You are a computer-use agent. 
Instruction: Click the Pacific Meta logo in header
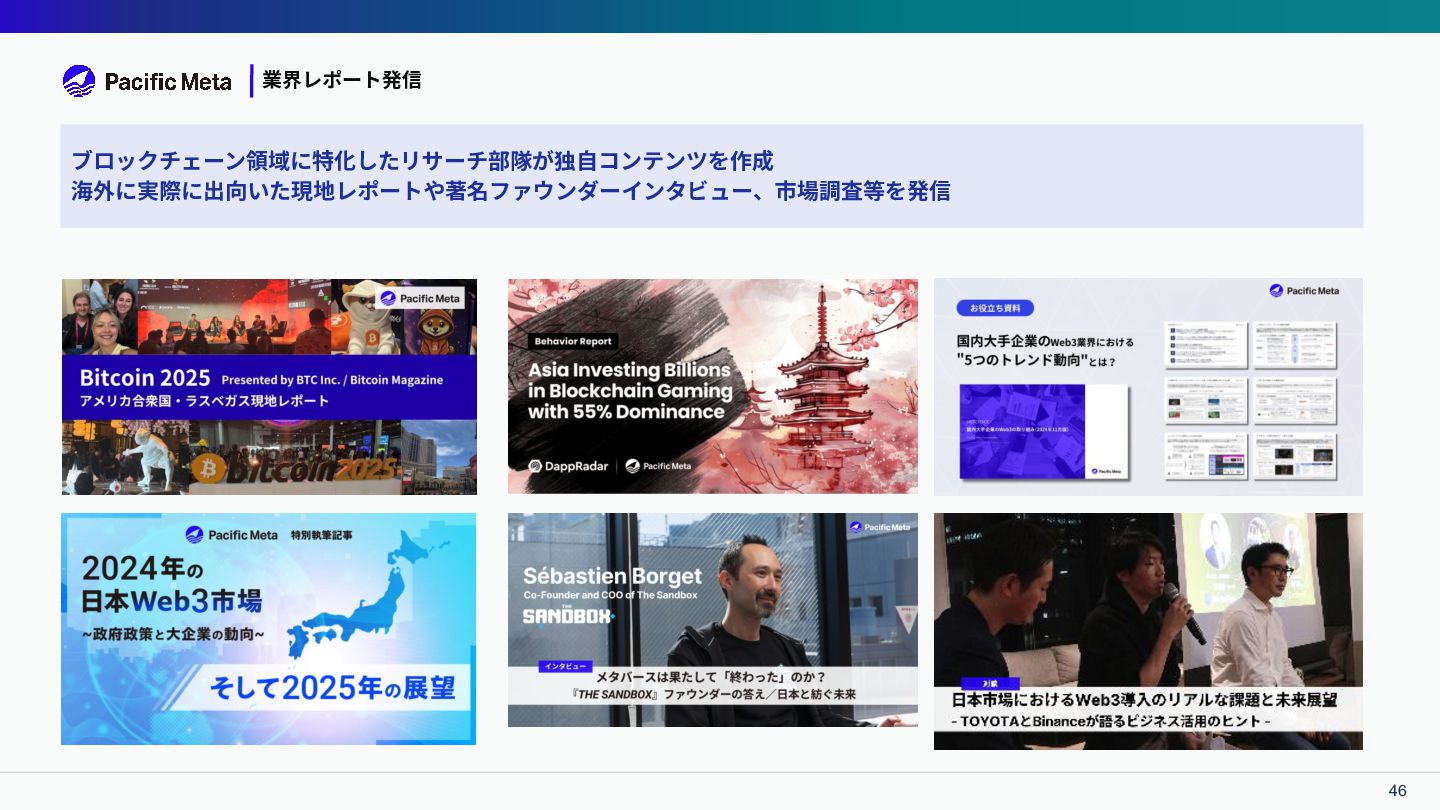coord(147,81)
